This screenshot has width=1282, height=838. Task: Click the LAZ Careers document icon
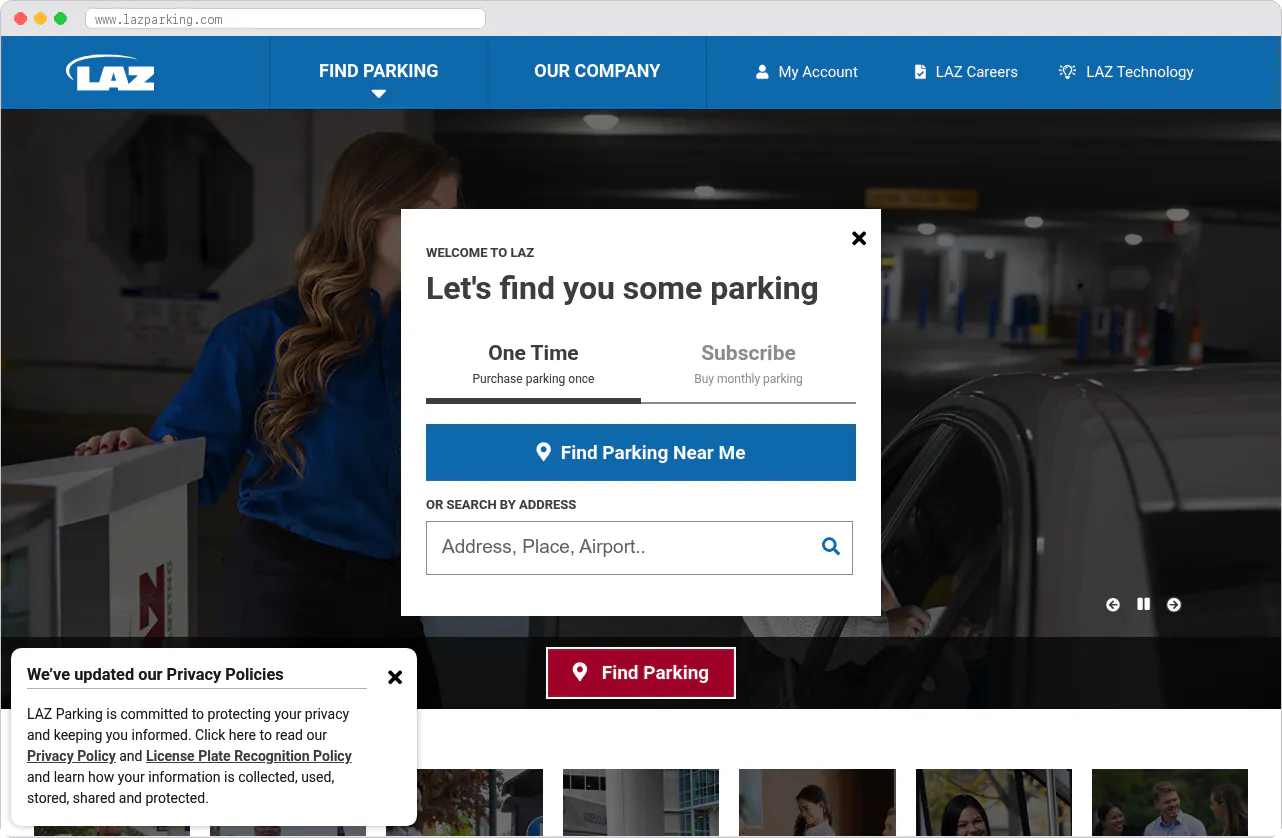coord(920,72)
